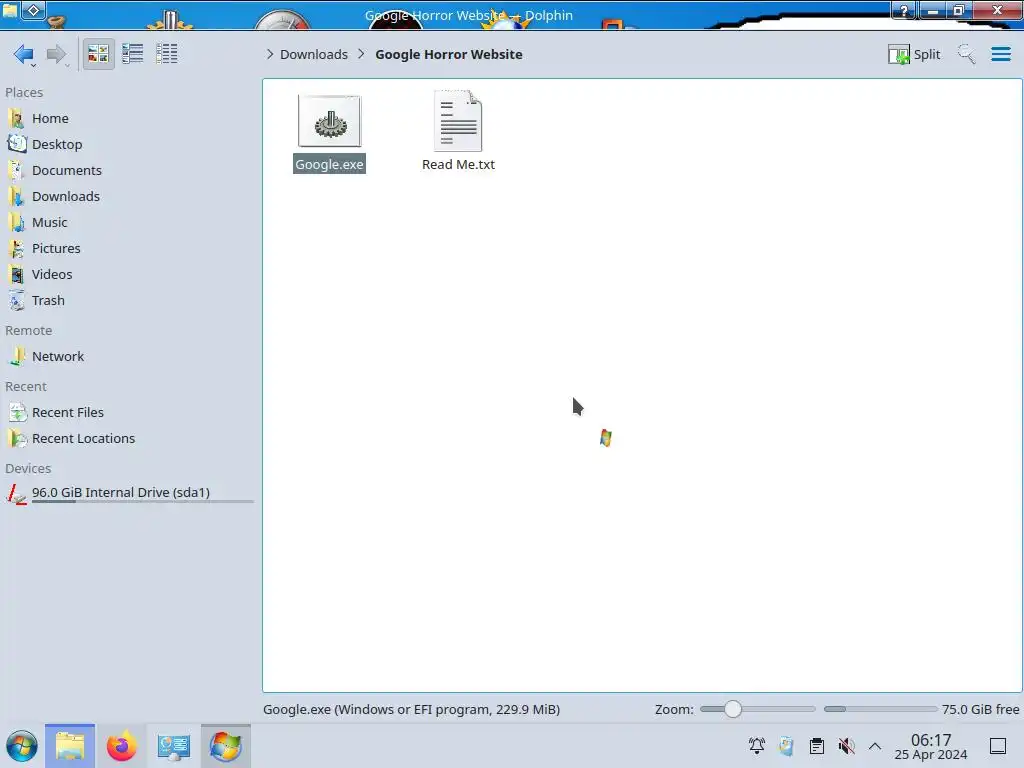Click the file manager taskbar icon

click(70, 746)
